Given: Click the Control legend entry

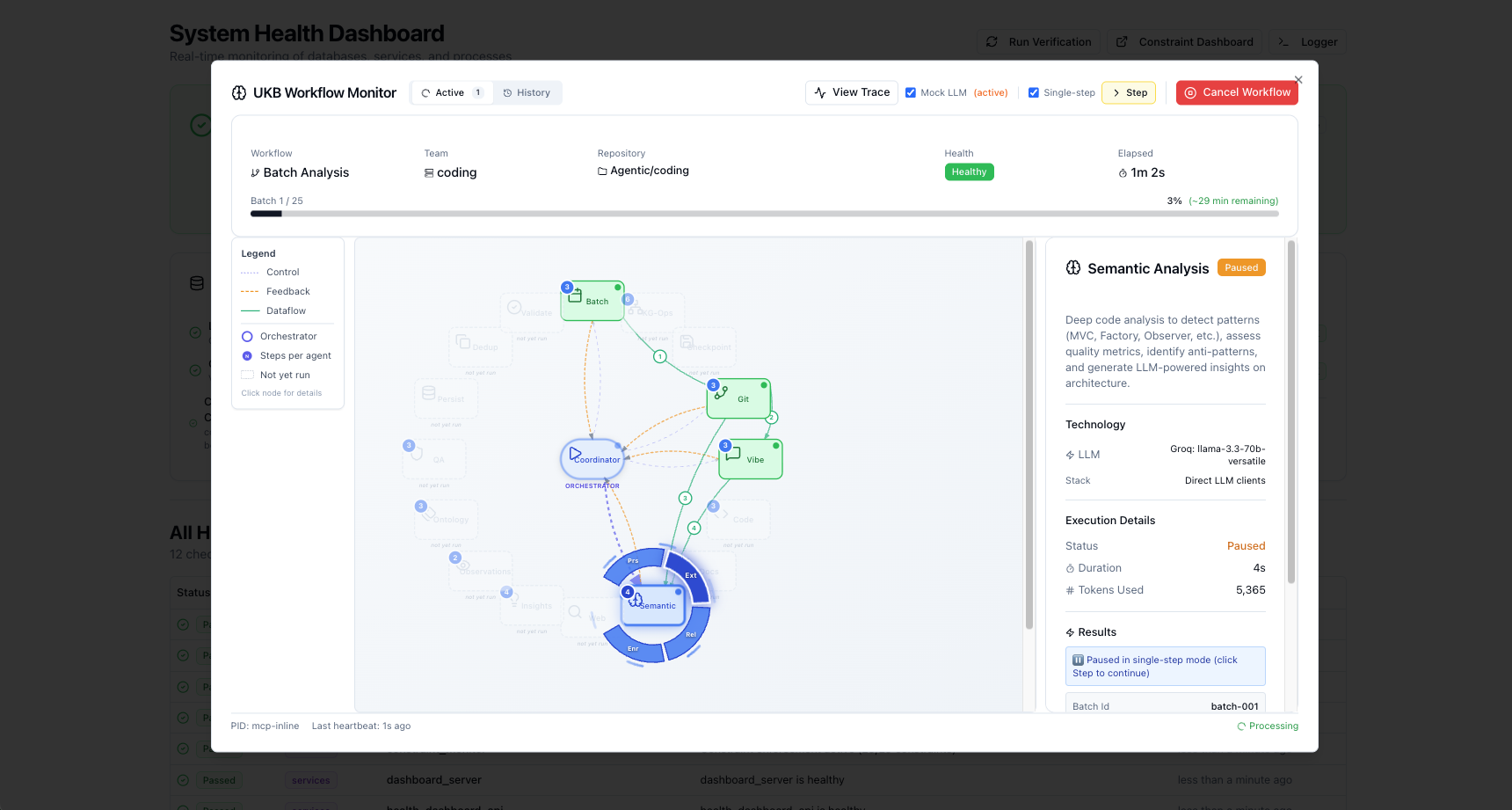Looking at the screenshot, I should tap(270, 272).
